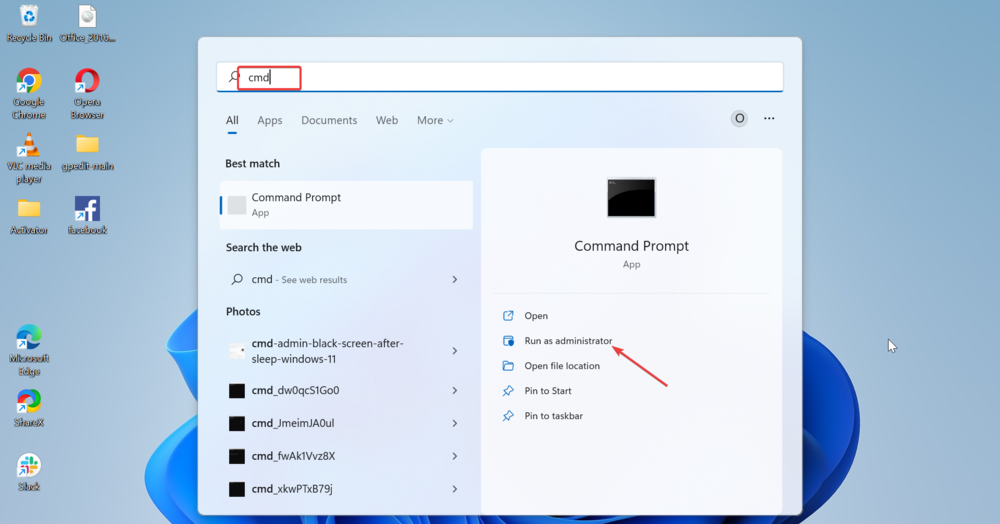Click the Open action icon

pos(508,316)
